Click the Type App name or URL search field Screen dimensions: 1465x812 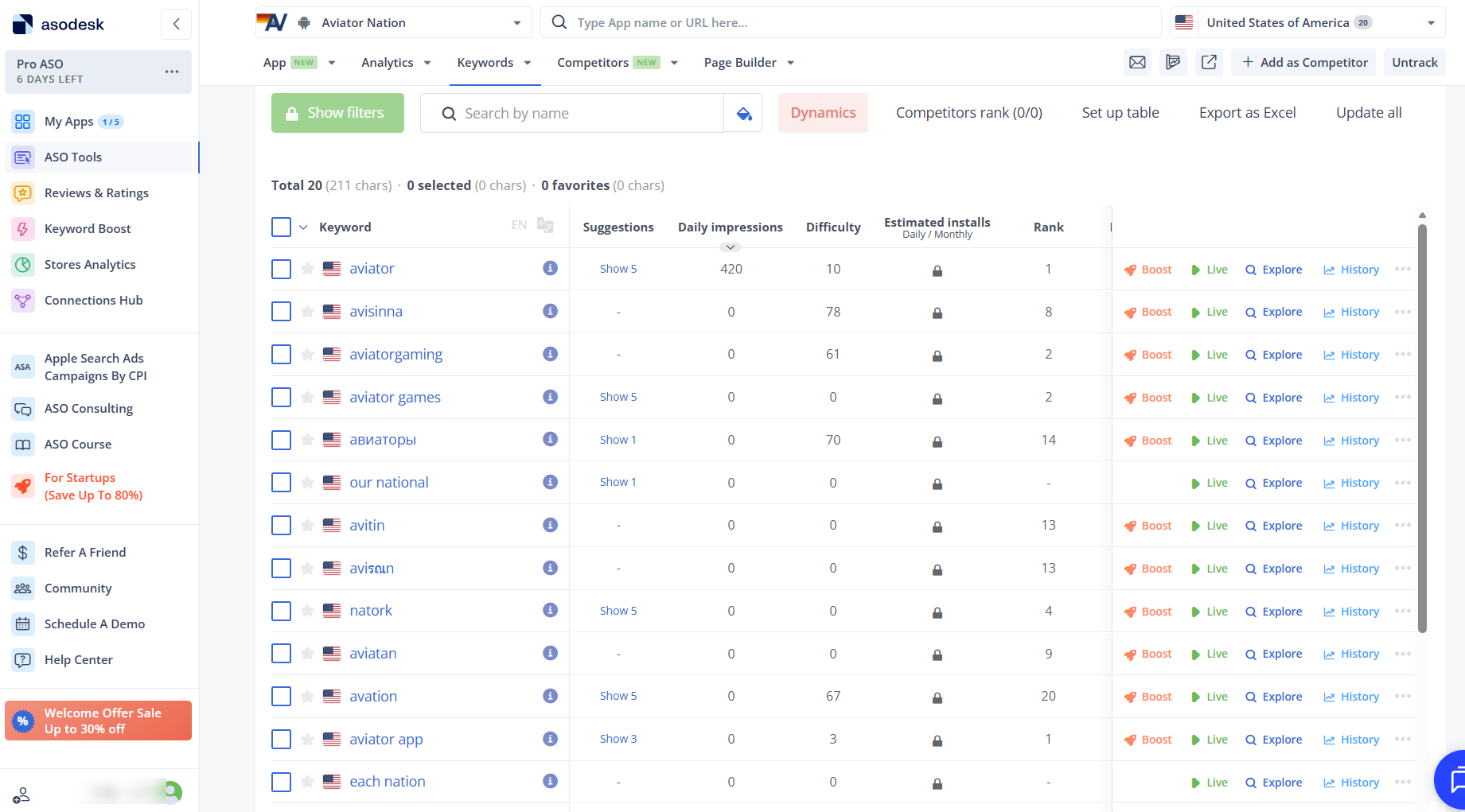click(x=851, y=23)
